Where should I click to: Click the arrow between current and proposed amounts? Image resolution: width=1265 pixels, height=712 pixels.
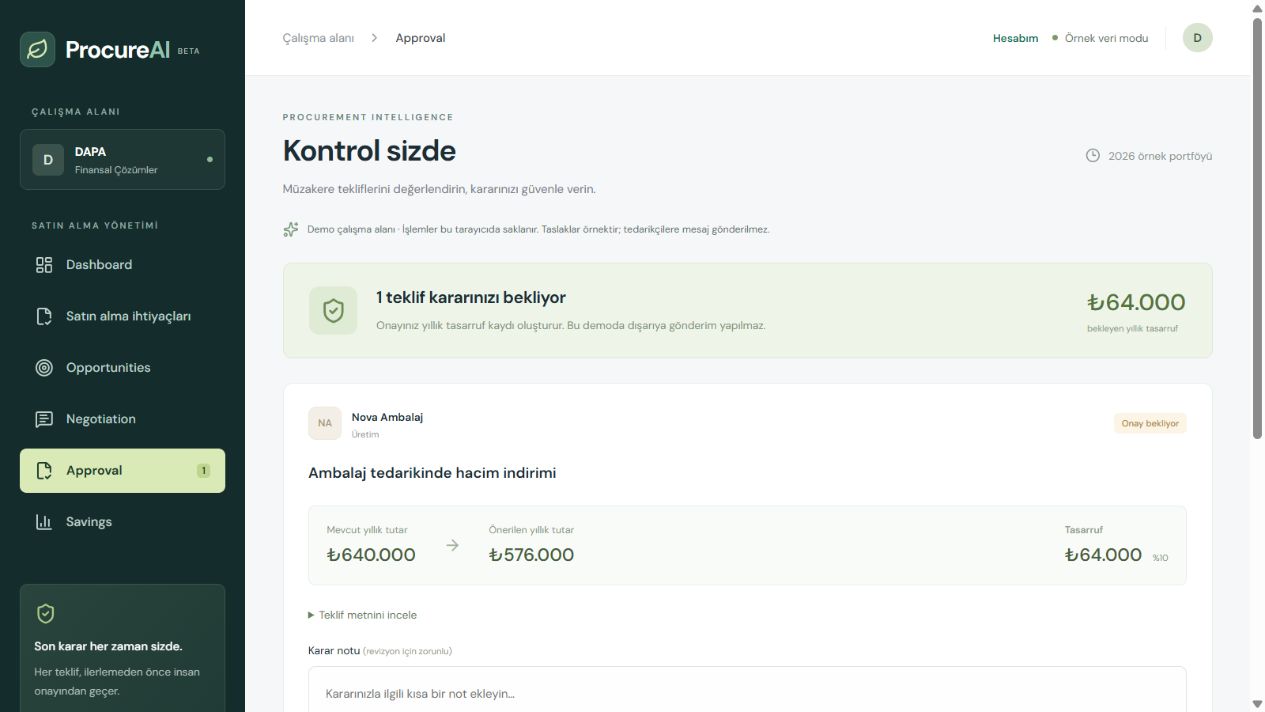[x=452, y=545]
